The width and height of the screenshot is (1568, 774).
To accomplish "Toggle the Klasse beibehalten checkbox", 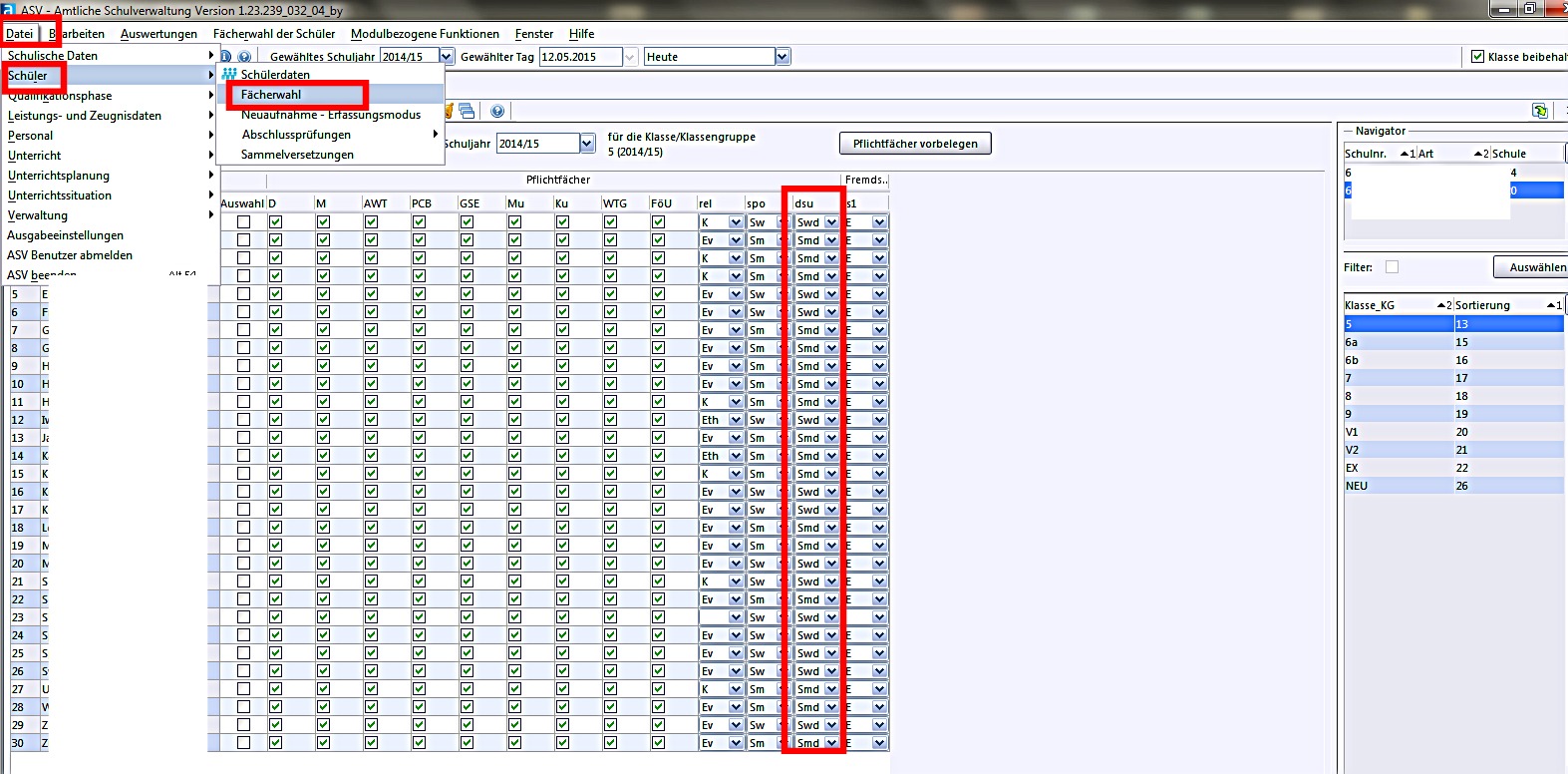I will coord(1478,57).
